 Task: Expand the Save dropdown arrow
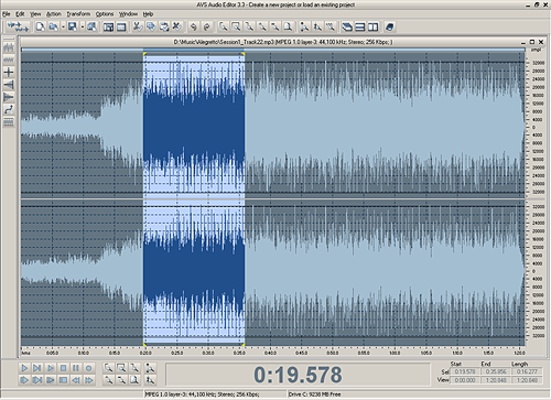click(82, 27)
